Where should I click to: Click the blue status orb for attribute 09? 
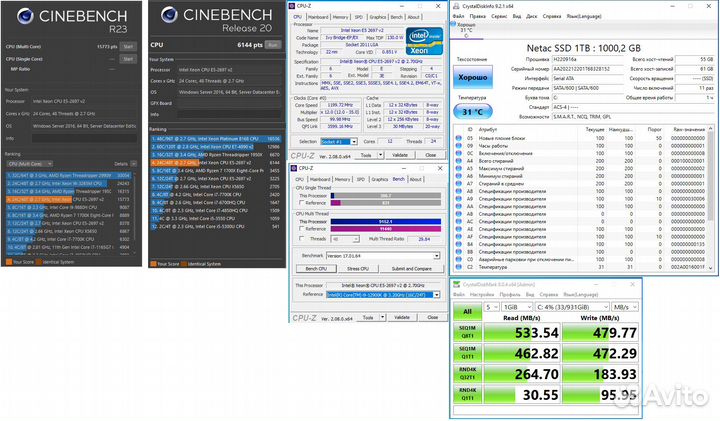click(x=458, y=146)
